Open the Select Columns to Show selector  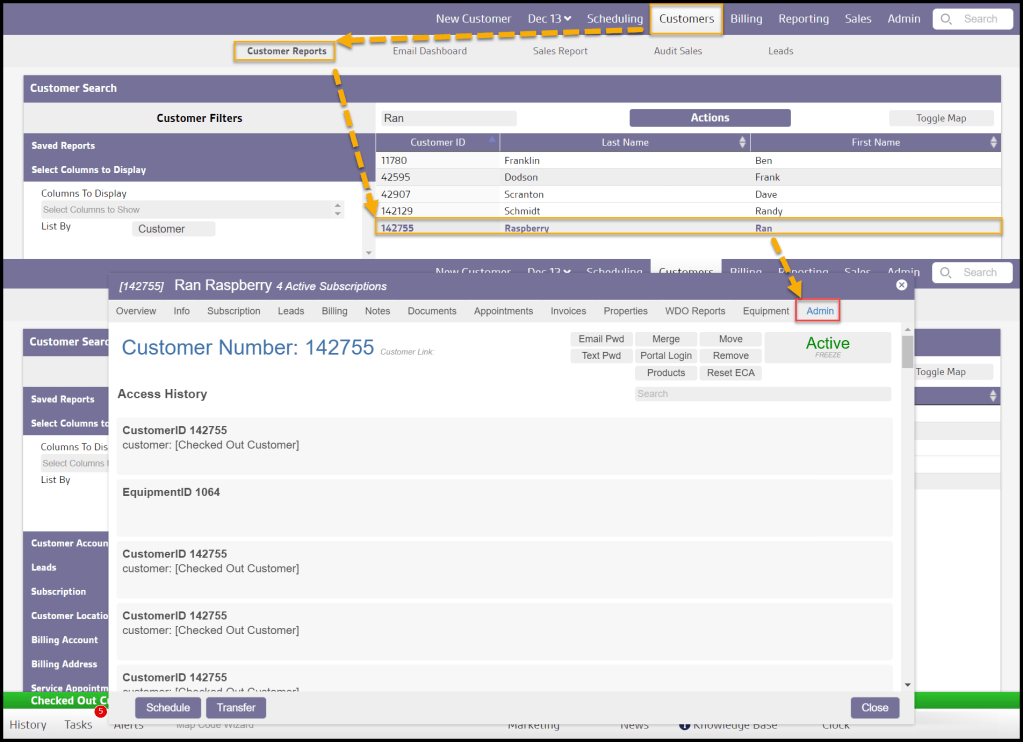coord(191,210)
